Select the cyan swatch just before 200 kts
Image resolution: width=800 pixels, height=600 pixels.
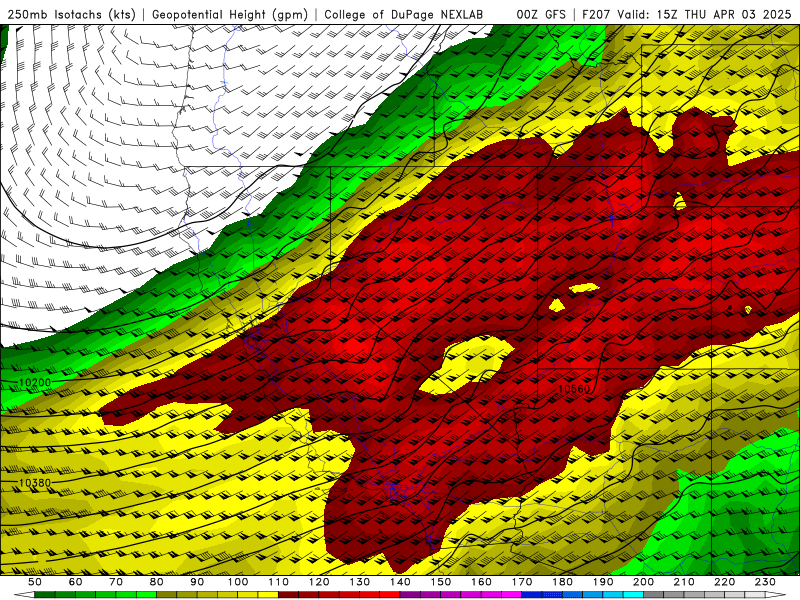633,595
